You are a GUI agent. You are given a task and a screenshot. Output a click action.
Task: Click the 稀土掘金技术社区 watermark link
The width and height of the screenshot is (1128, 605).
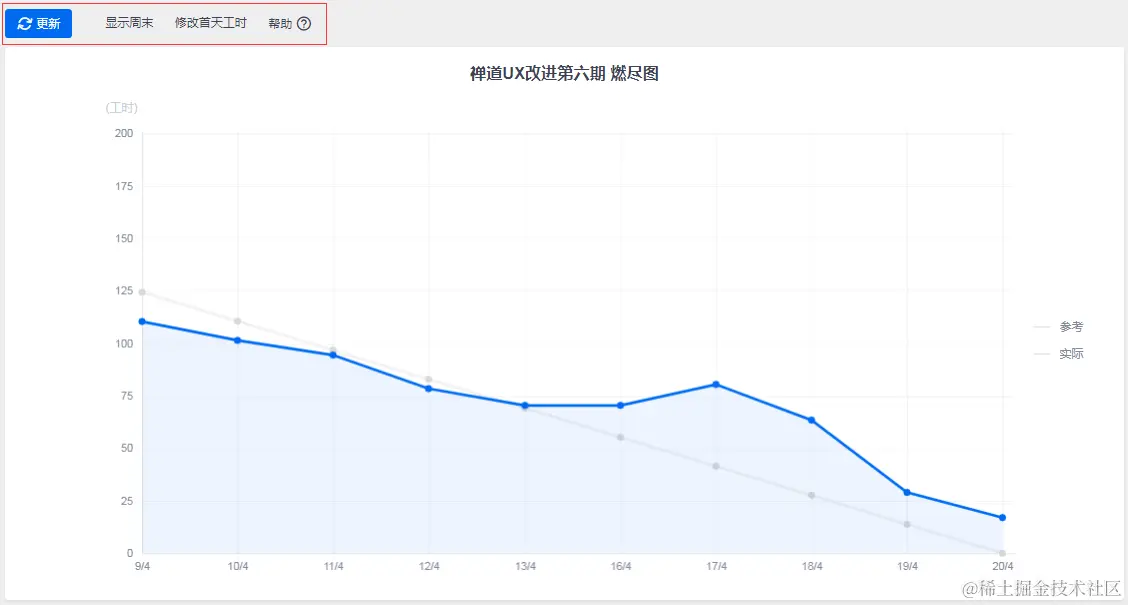tap(1043, 588)
